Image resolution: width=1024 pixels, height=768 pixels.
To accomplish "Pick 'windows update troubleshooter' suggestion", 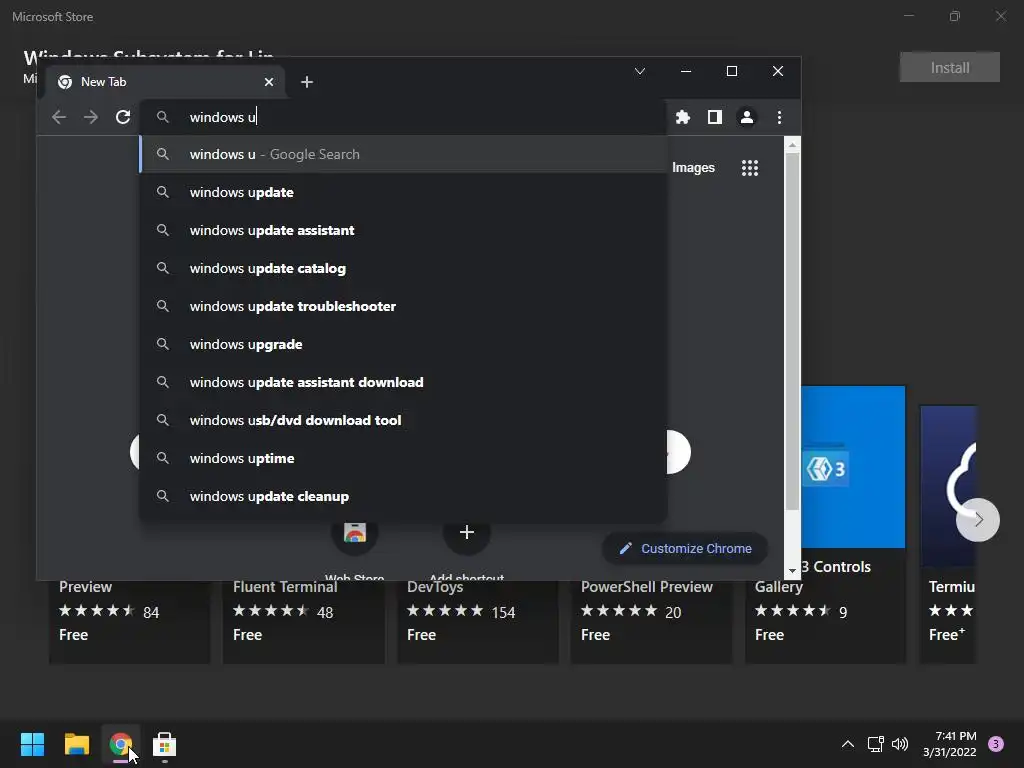I will (404, 306).
